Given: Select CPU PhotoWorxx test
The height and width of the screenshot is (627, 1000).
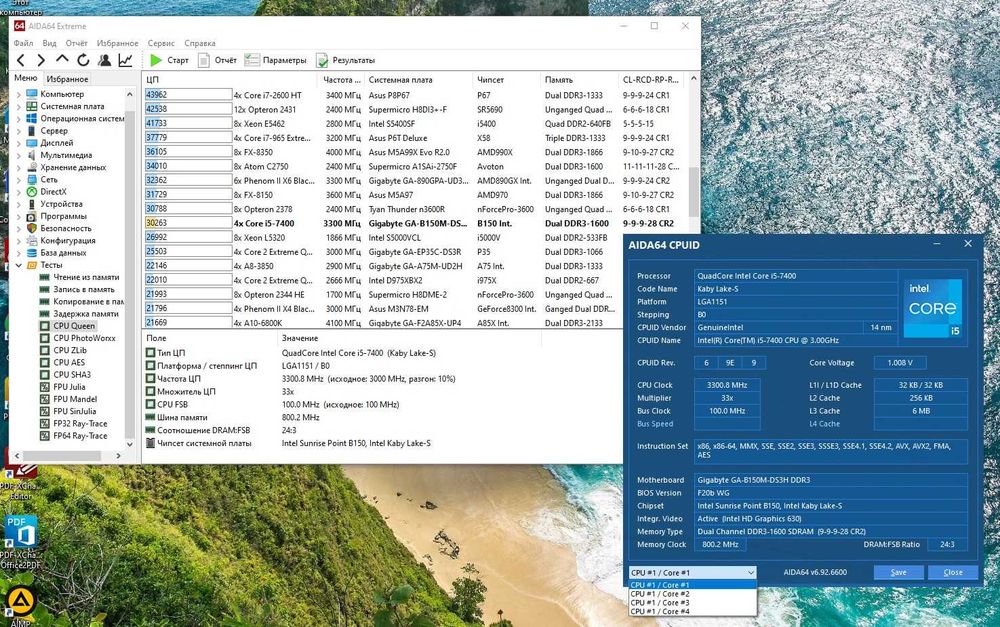Looking at the screenshot, I should pyautogui.click(x=84, y=338).
